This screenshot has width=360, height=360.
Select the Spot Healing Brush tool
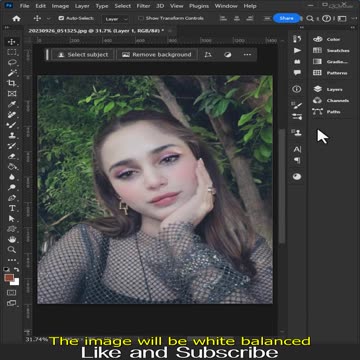coord(12,114)
